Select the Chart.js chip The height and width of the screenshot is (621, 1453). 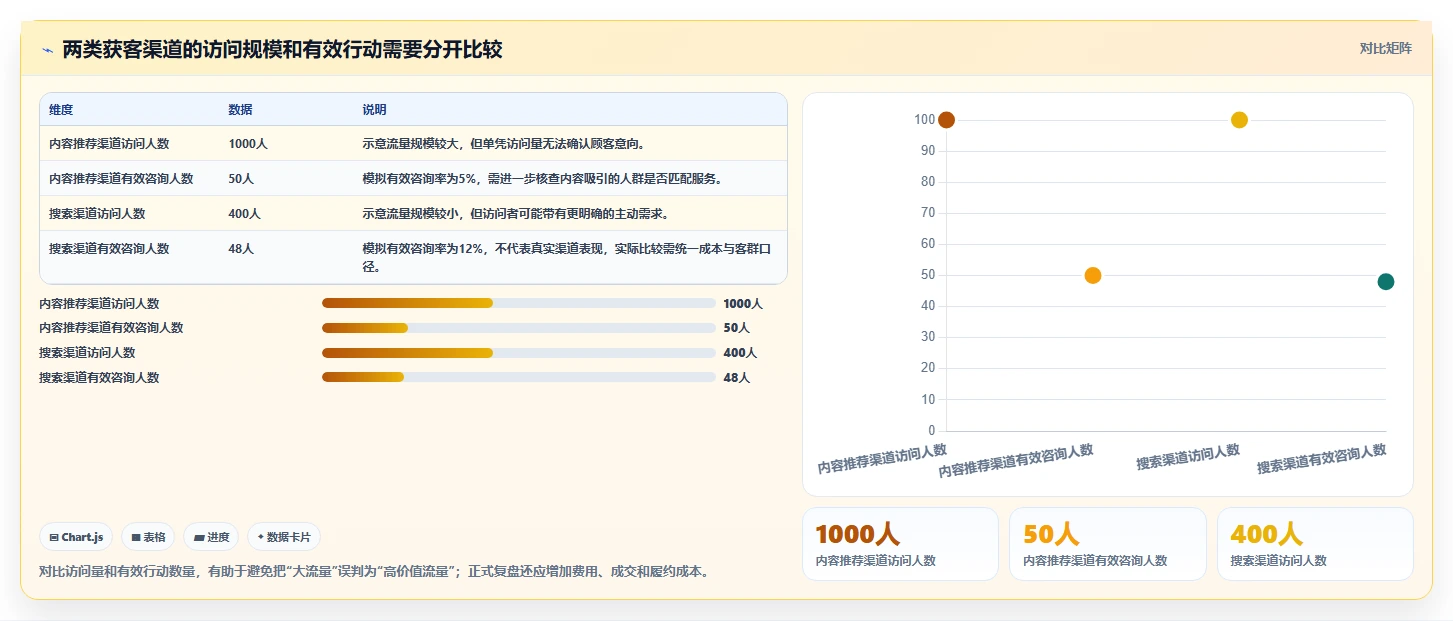tap(77, 537)
